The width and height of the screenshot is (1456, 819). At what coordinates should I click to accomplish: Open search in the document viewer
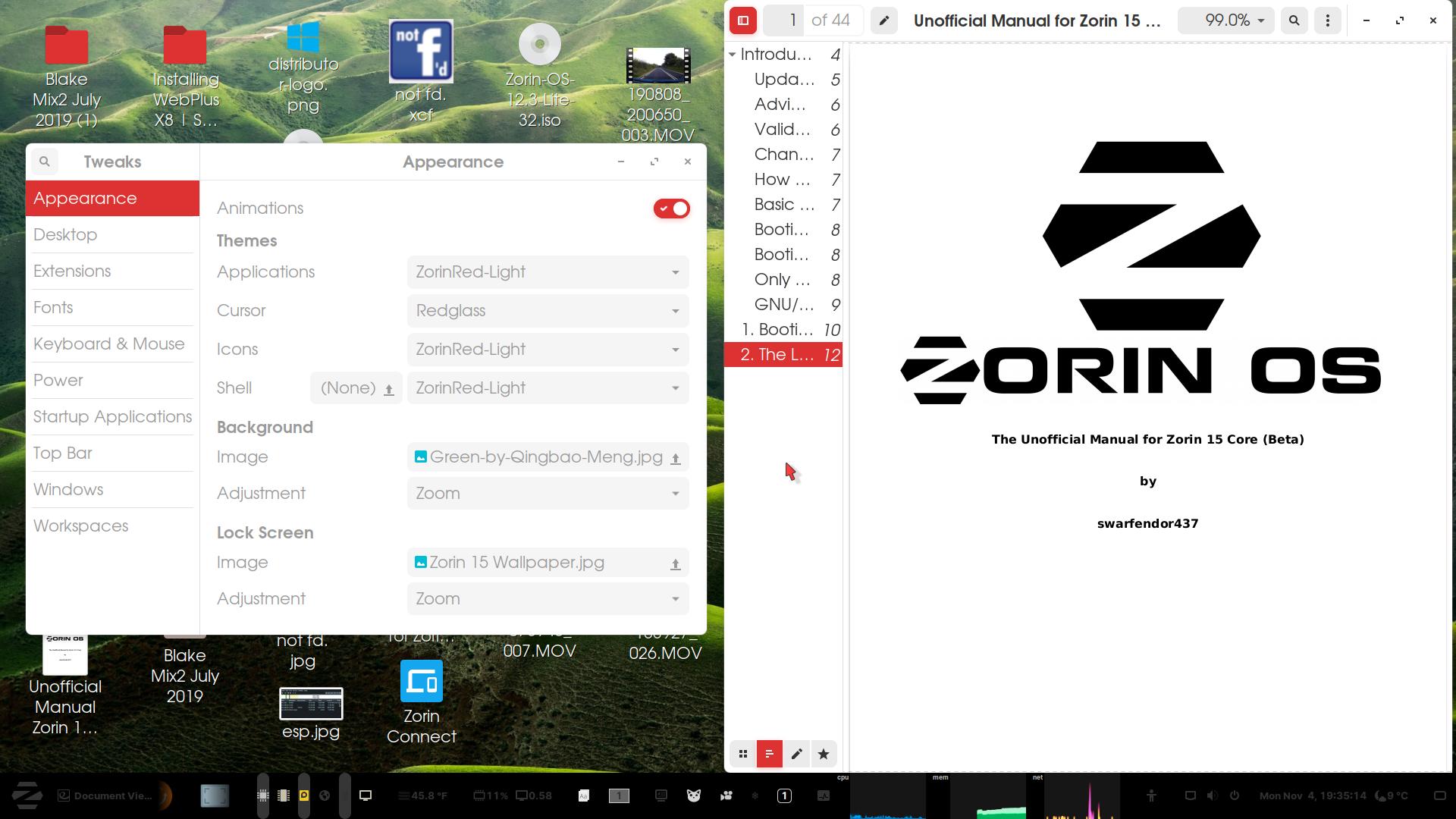1294,20
